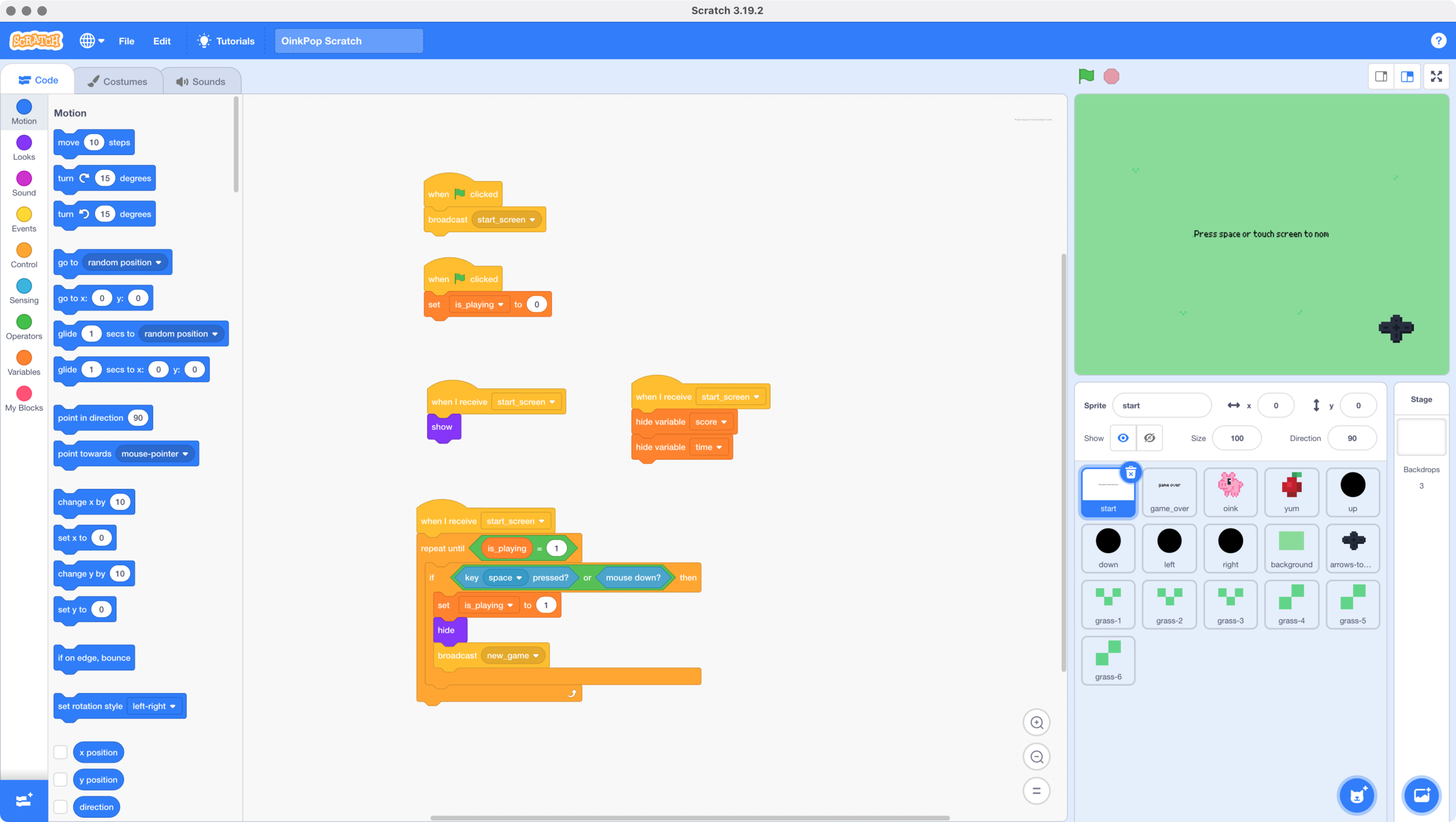Viewport: 1456px width, 822px height.
Task: Click the green flag to run project
Action: tap(1086, 76)
